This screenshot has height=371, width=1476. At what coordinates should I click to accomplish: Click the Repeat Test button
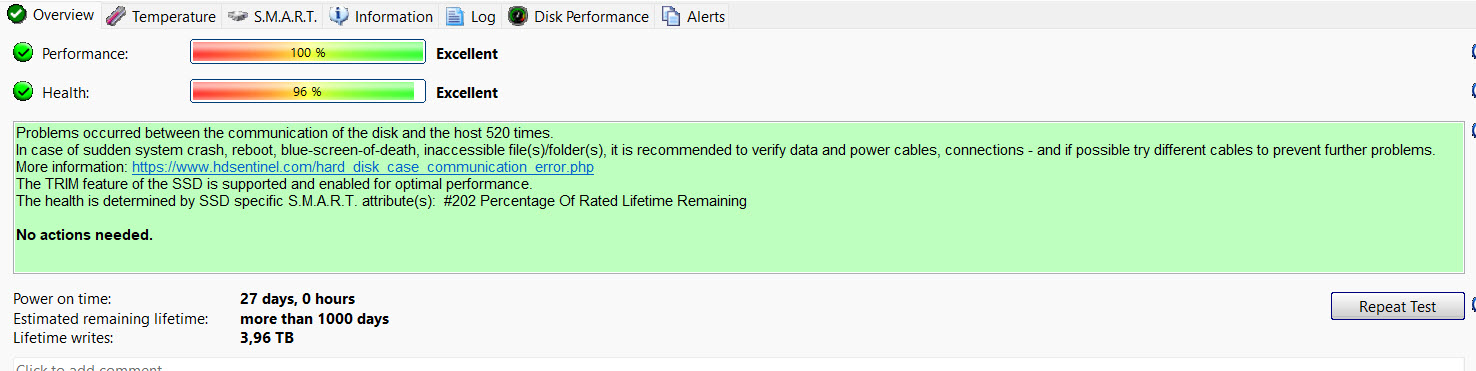pos(1397,307)
